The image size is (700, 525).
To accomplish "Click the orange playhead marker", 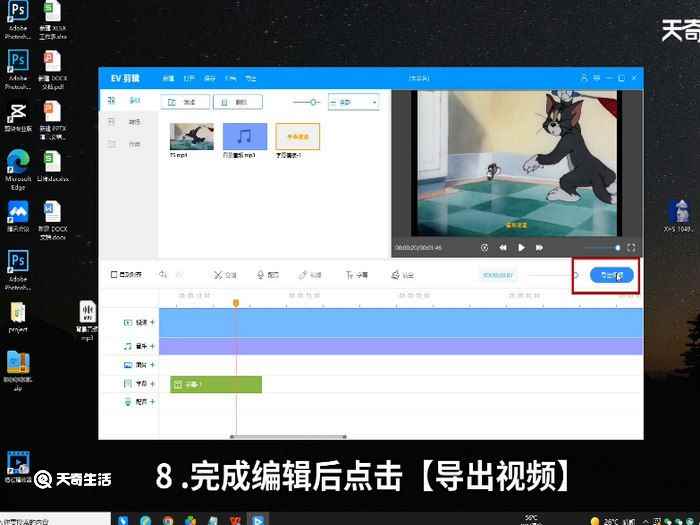I will click(x=236, y=303).
